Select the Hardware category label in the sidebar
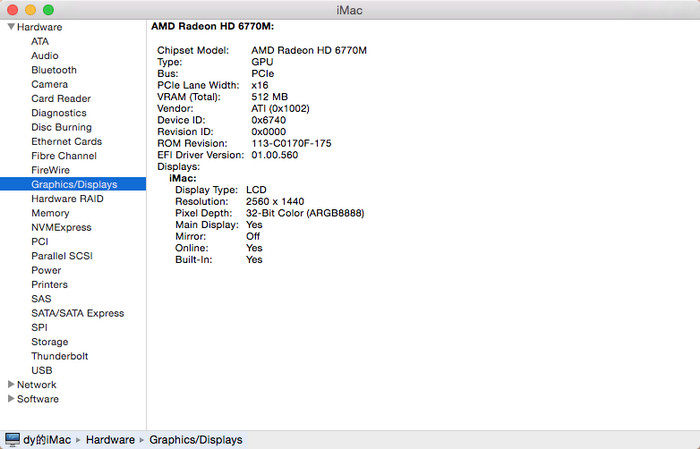This screenshot has width=700, height=449. point(39,27)
